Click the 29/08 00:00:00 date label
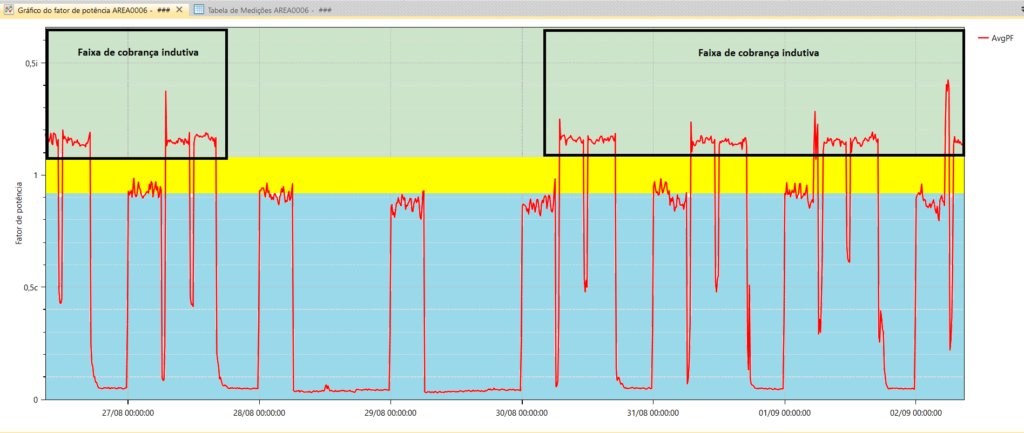Screen dimensions: 1024x433 [x=390, y=411]
